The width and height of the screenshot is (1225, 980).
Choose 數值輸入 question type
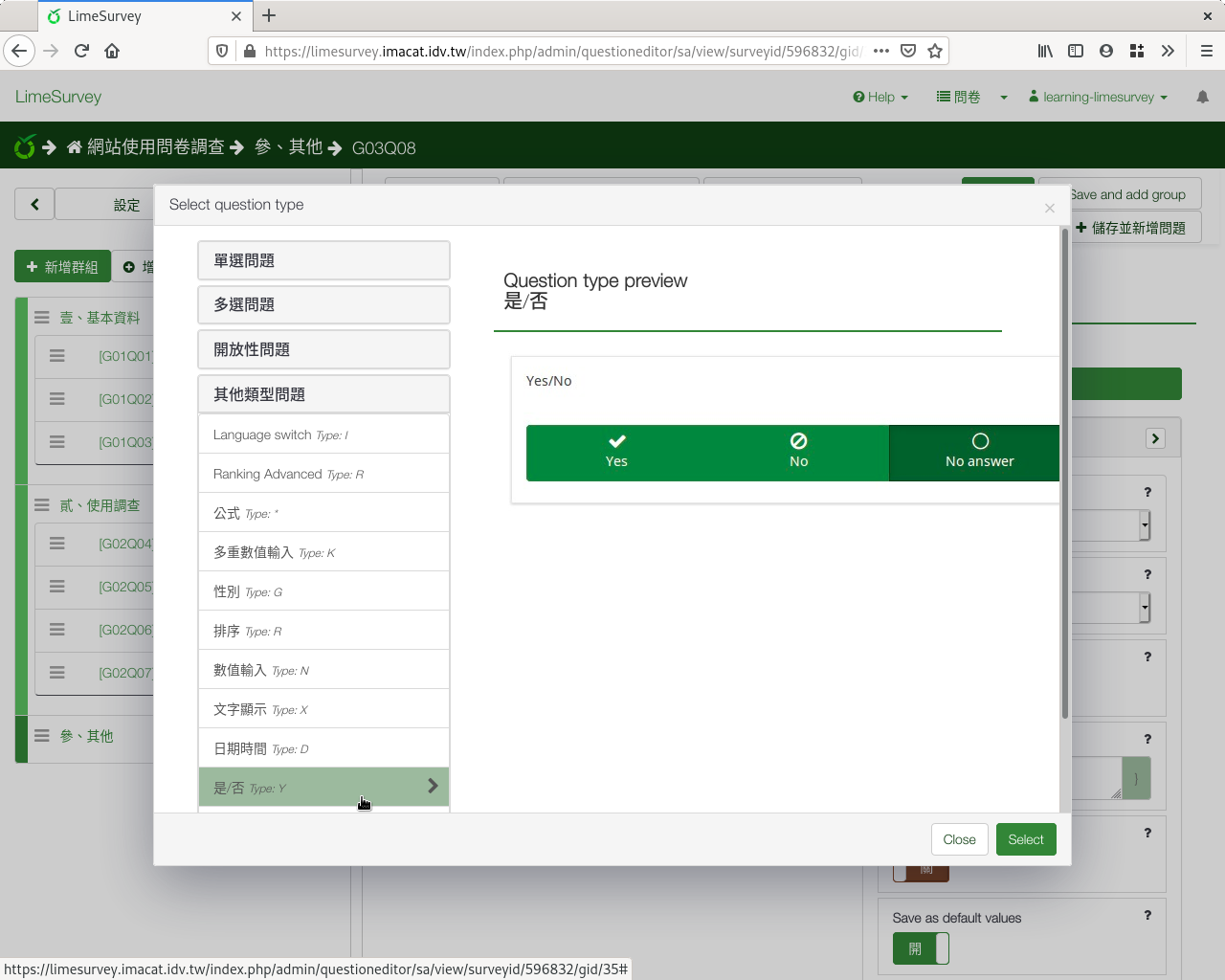323,670
